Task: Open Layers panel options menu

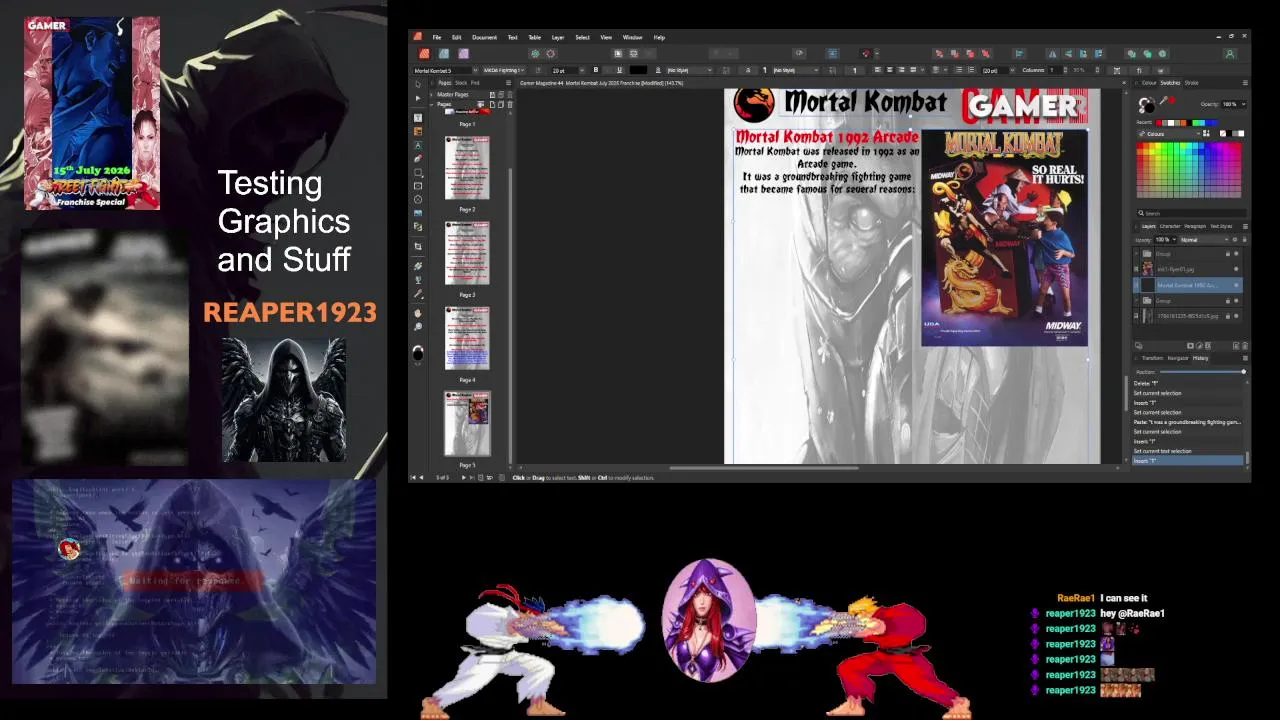Action: (1245, 226)
